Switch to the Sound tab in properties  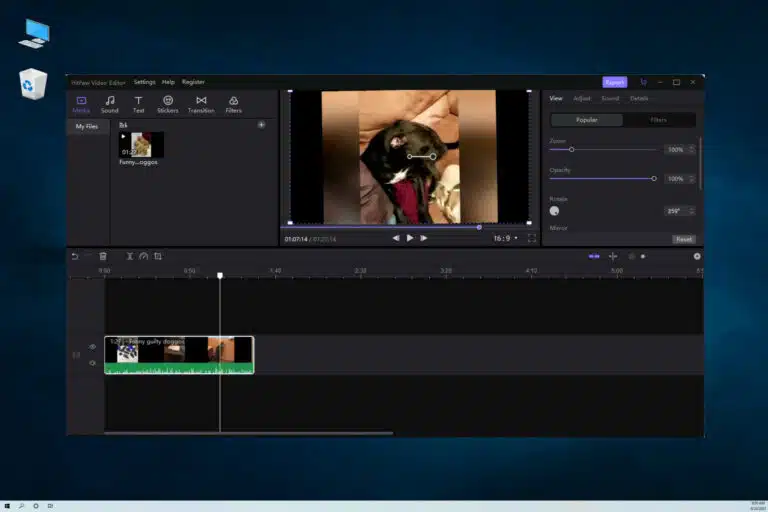[610, 98]
